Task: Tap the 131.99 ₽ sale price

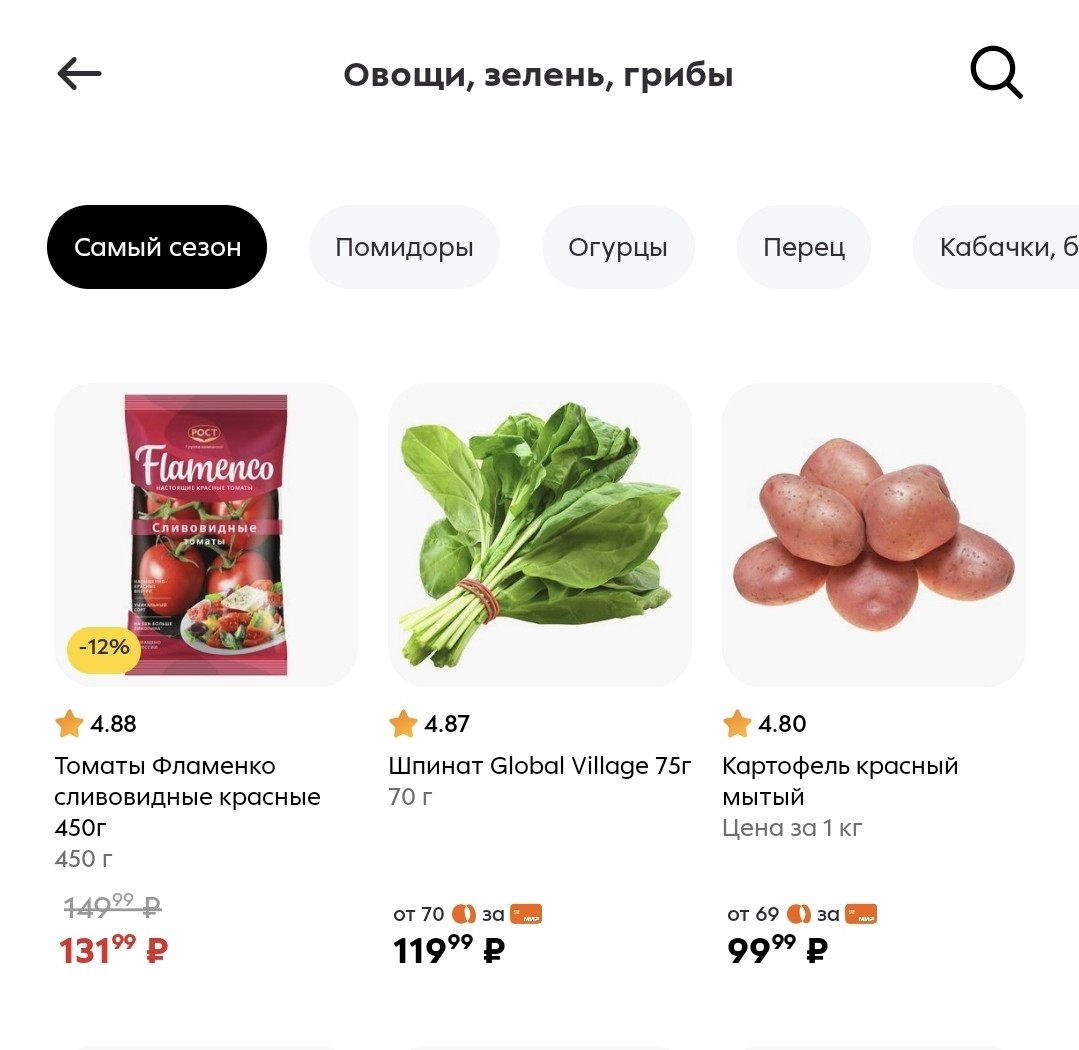Action: 113,949
